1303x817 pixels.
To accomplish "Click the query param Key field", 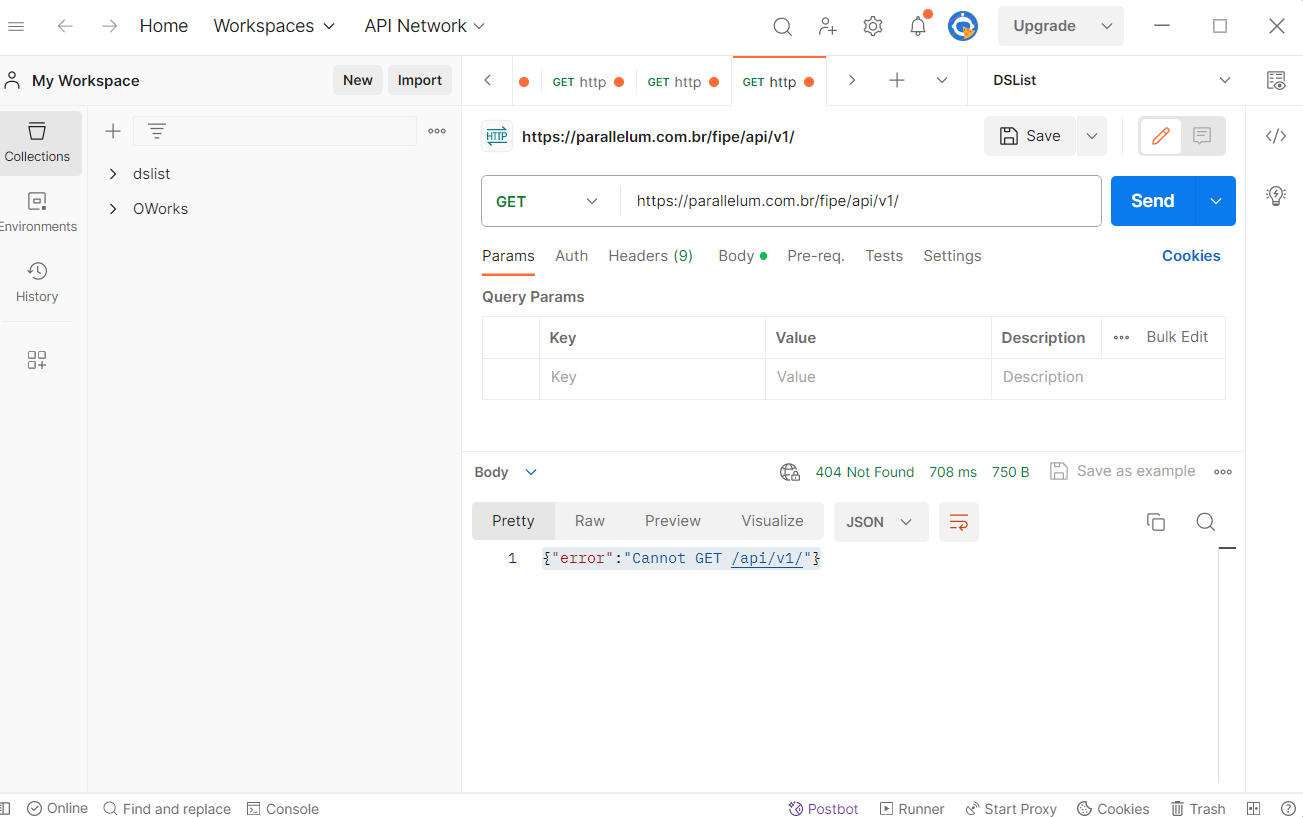I will (x=652, y=378).
